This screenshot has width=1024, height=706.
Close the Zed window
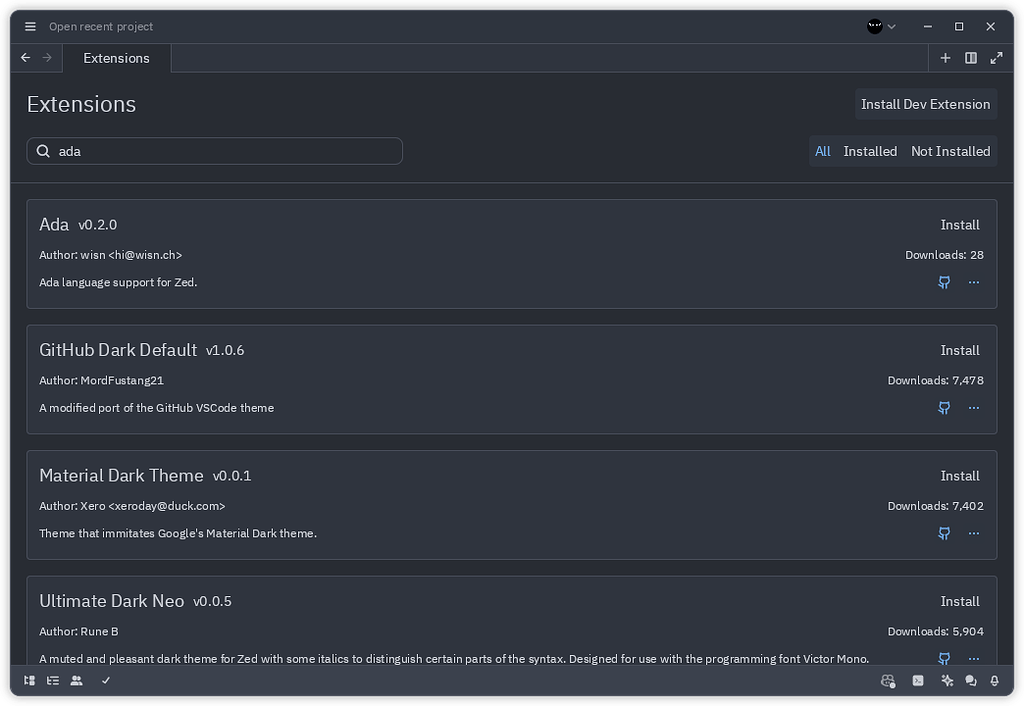tap(990, 26)
